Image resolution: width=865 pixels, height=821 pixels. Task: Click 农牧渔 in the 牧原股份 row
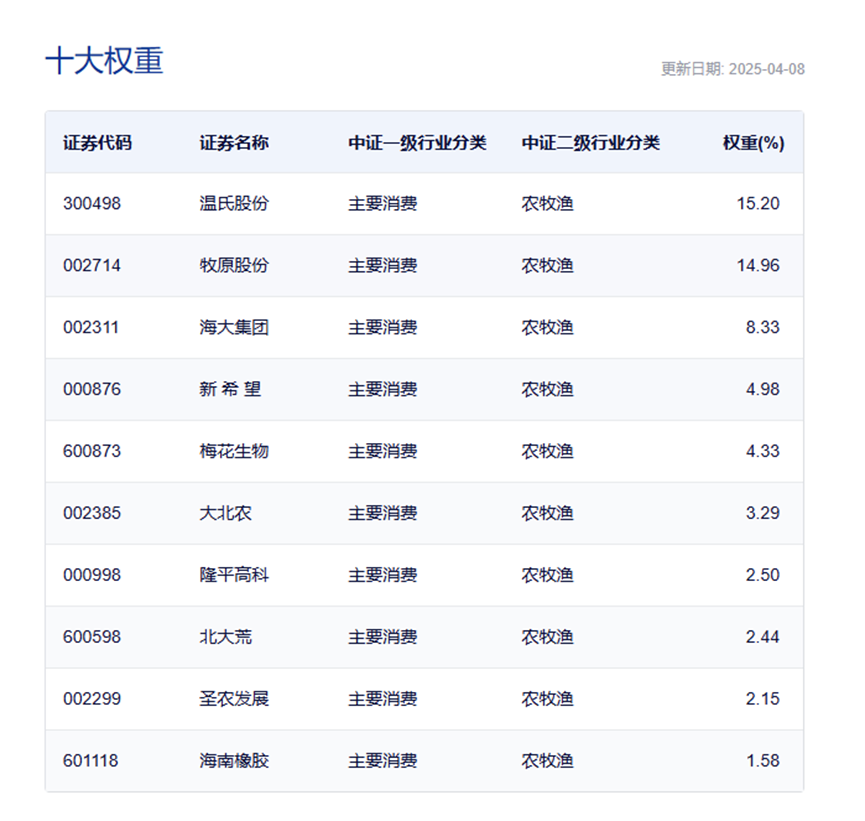pyautogui.click(x=548, y=265)
